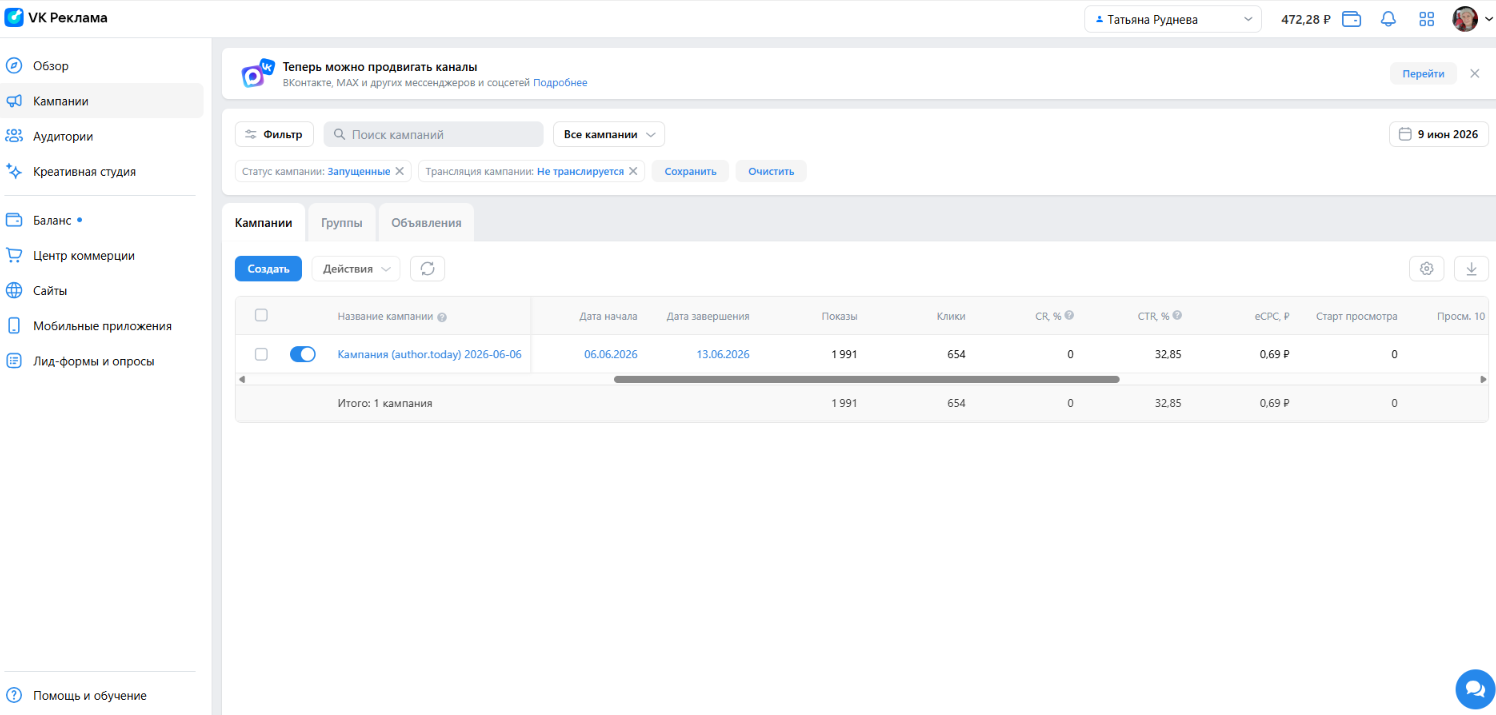Open table settings gear icon
Image resolution: width=1496 pixels, height=715 pixels.
(1427, 269)
